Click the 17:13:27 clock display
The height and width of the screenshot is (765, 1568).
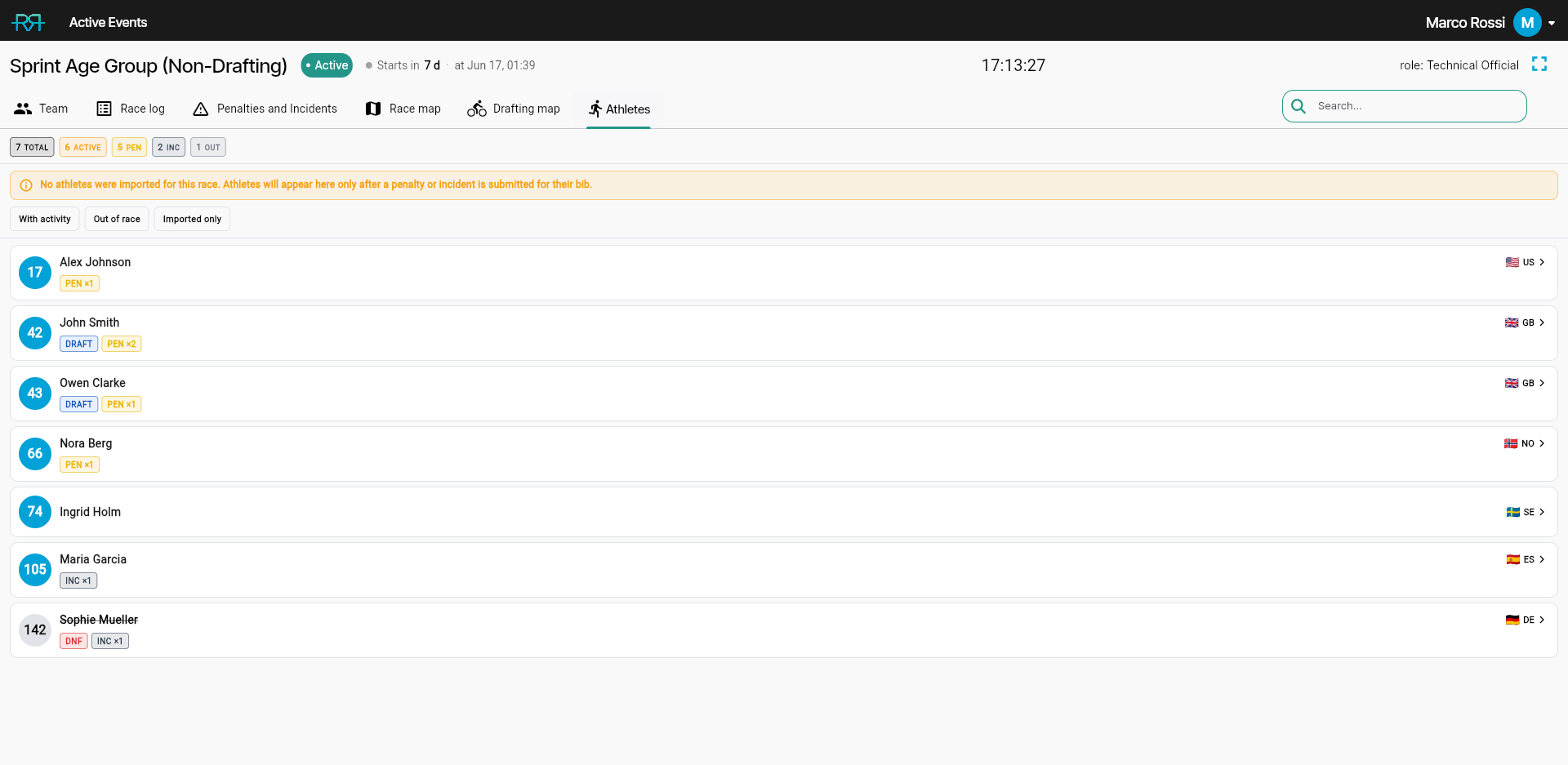point(1013,65)
